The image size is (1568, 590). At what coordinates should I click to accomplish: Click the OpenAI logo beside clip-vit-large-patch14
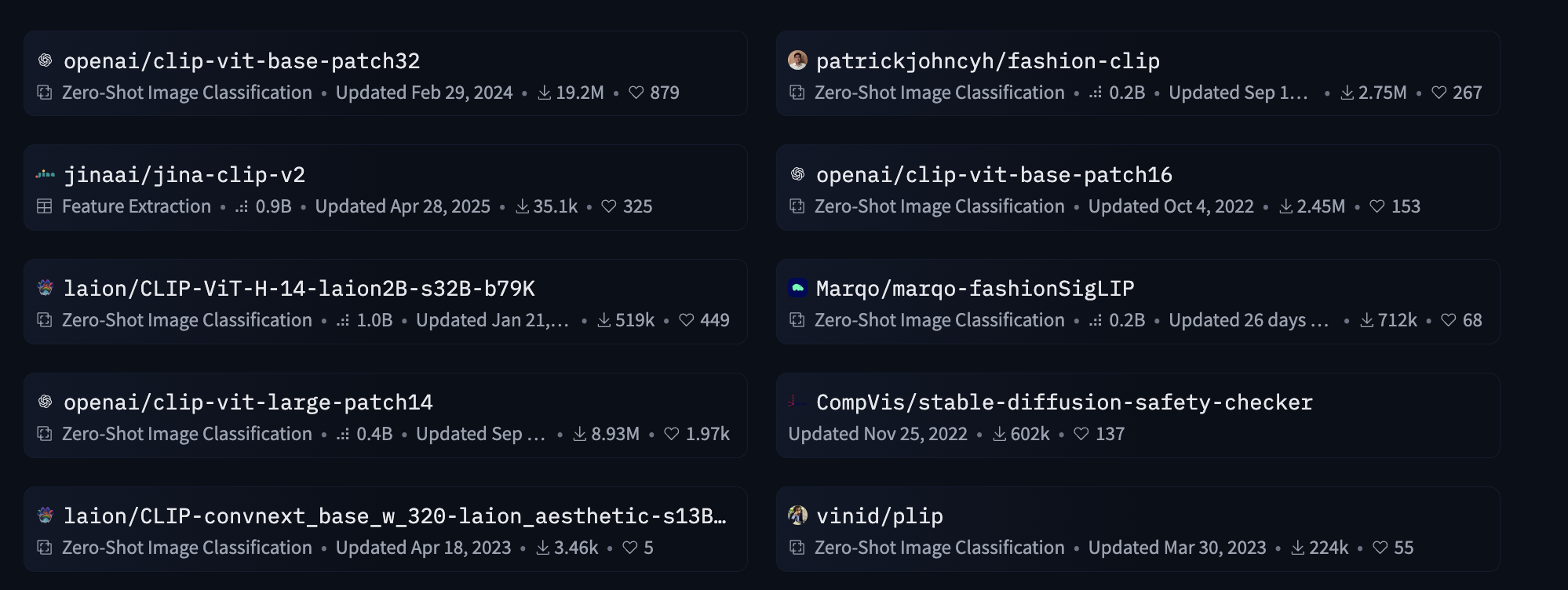46,402
